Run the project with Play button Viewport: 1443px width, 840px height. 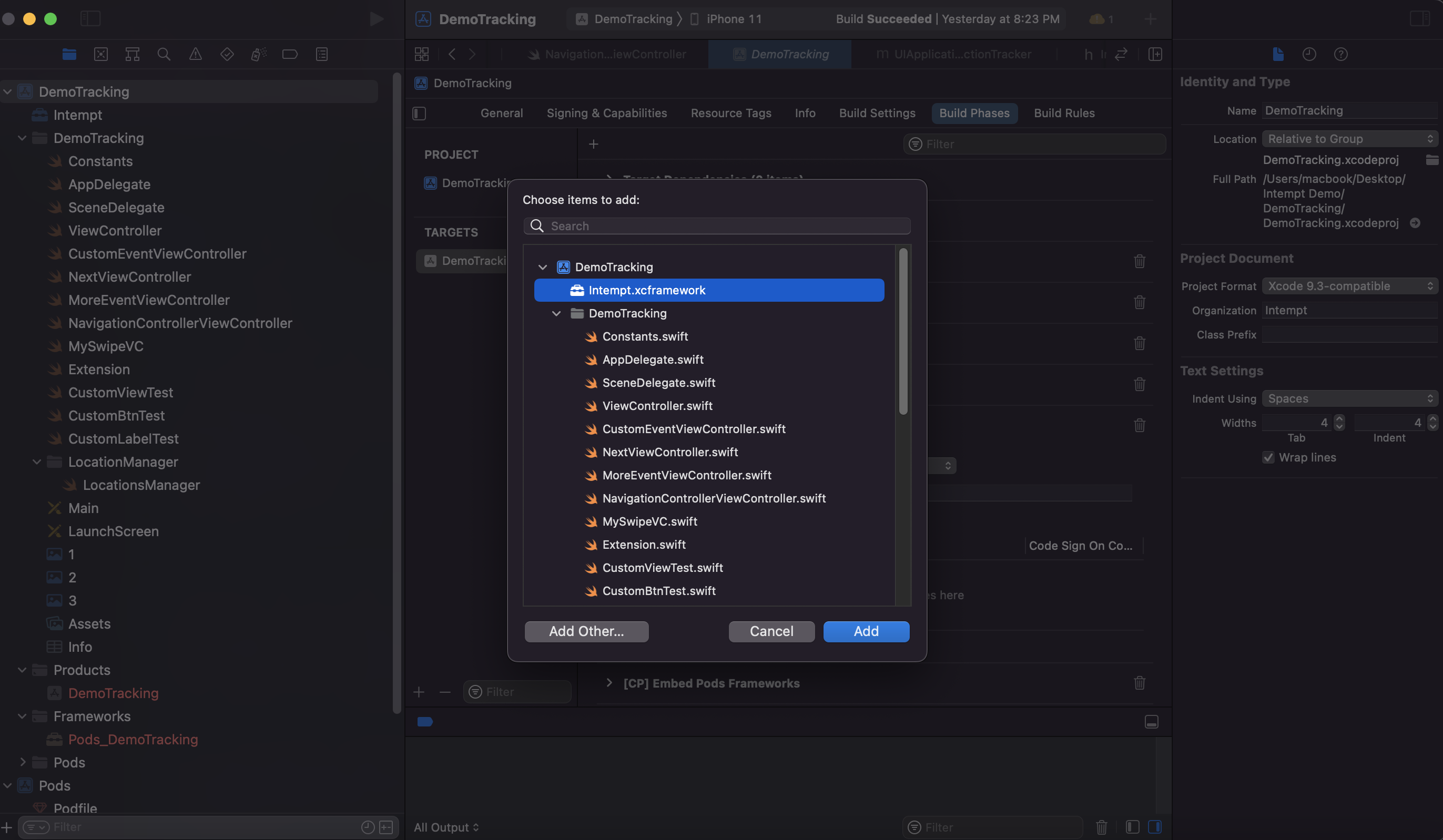[376, 19]
